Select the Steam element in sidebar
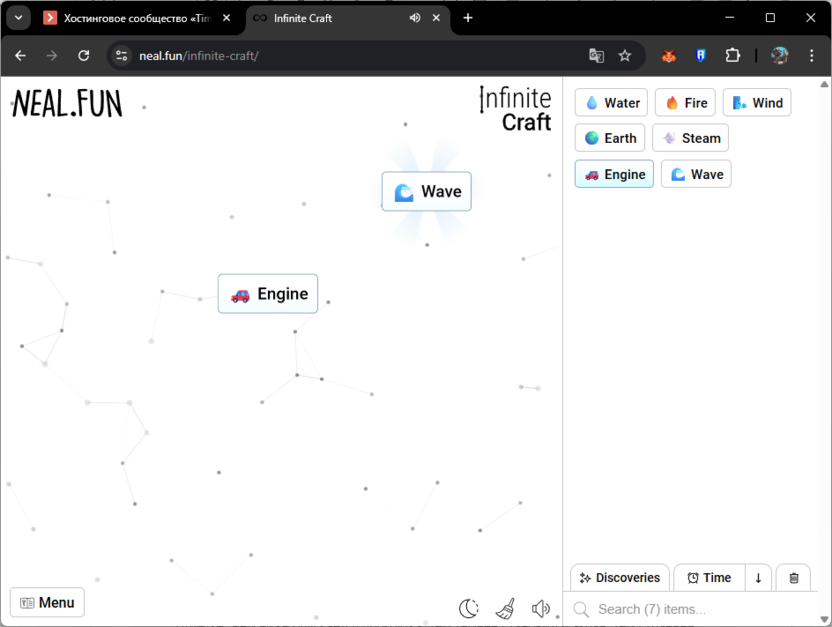832x627 pixels. click(x=690, y=138)
